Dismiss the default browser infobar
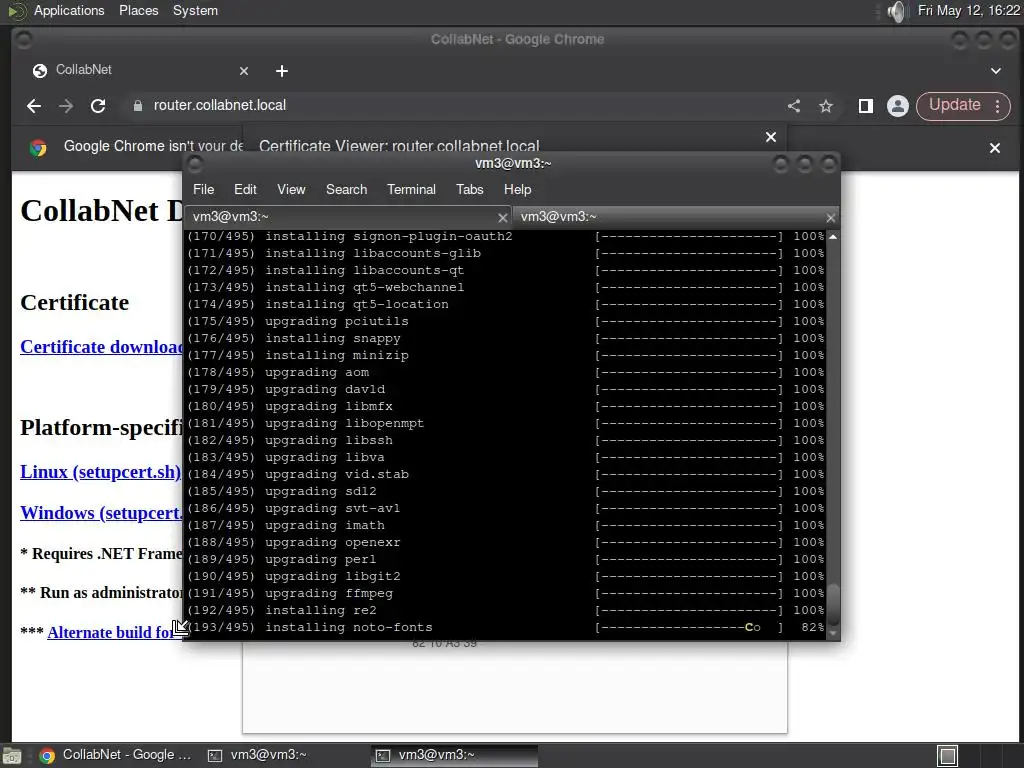 [995, 148]
